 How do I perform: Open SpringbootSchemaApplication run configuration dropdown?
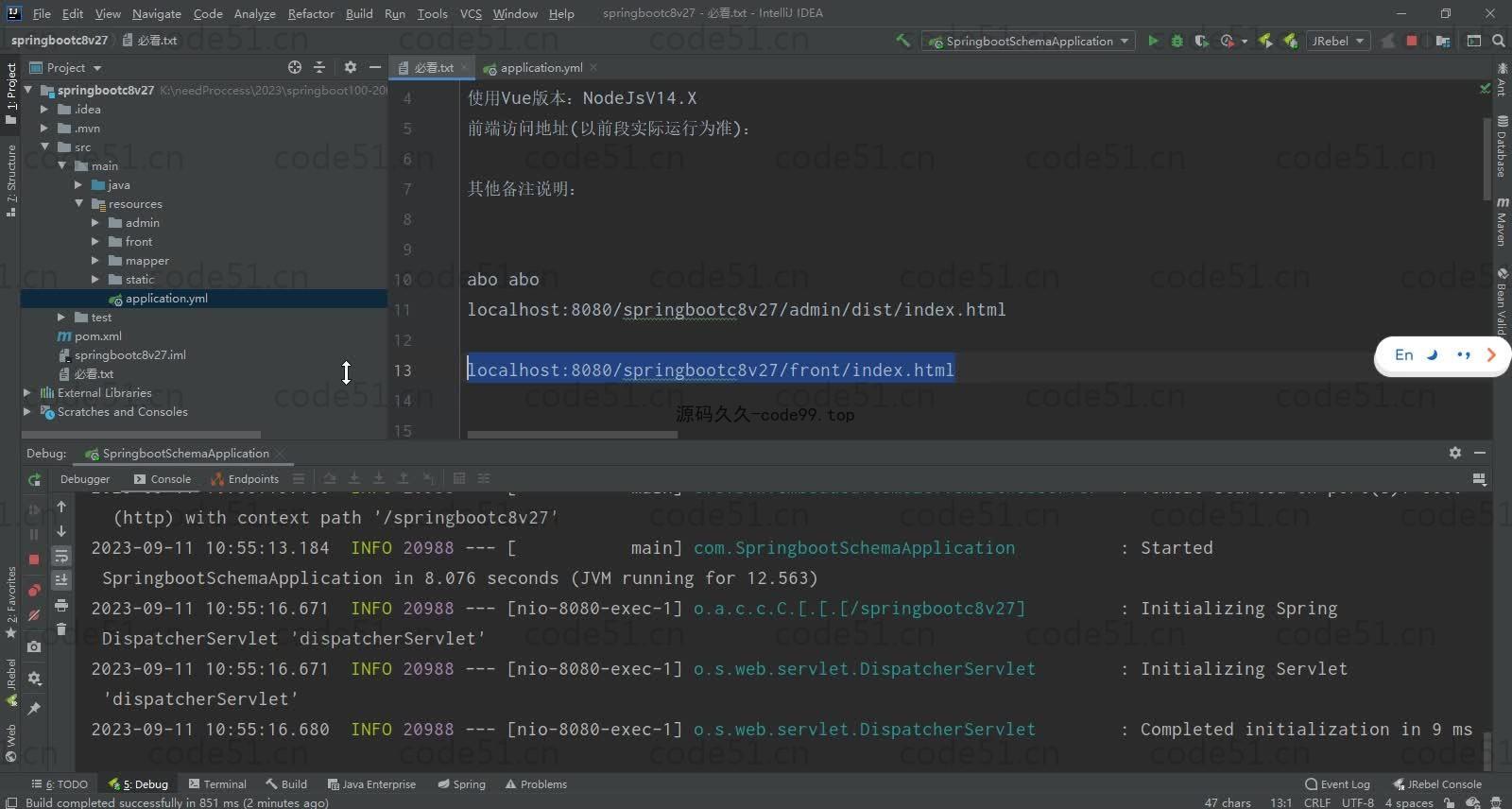click(1028, 41)
